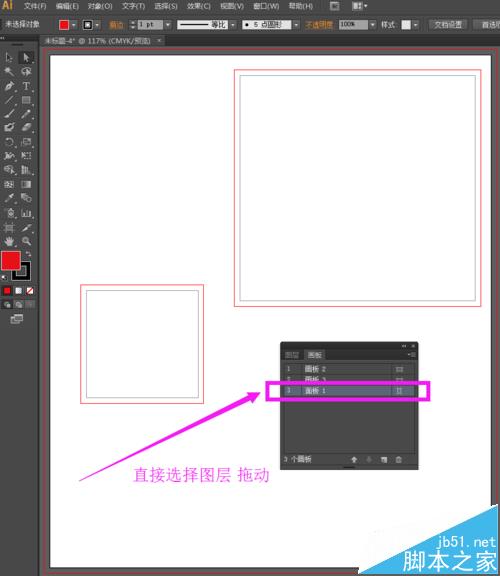500x576 pixels.
Task: Open the 视图(V) menu
Action: tap(232, 6)
